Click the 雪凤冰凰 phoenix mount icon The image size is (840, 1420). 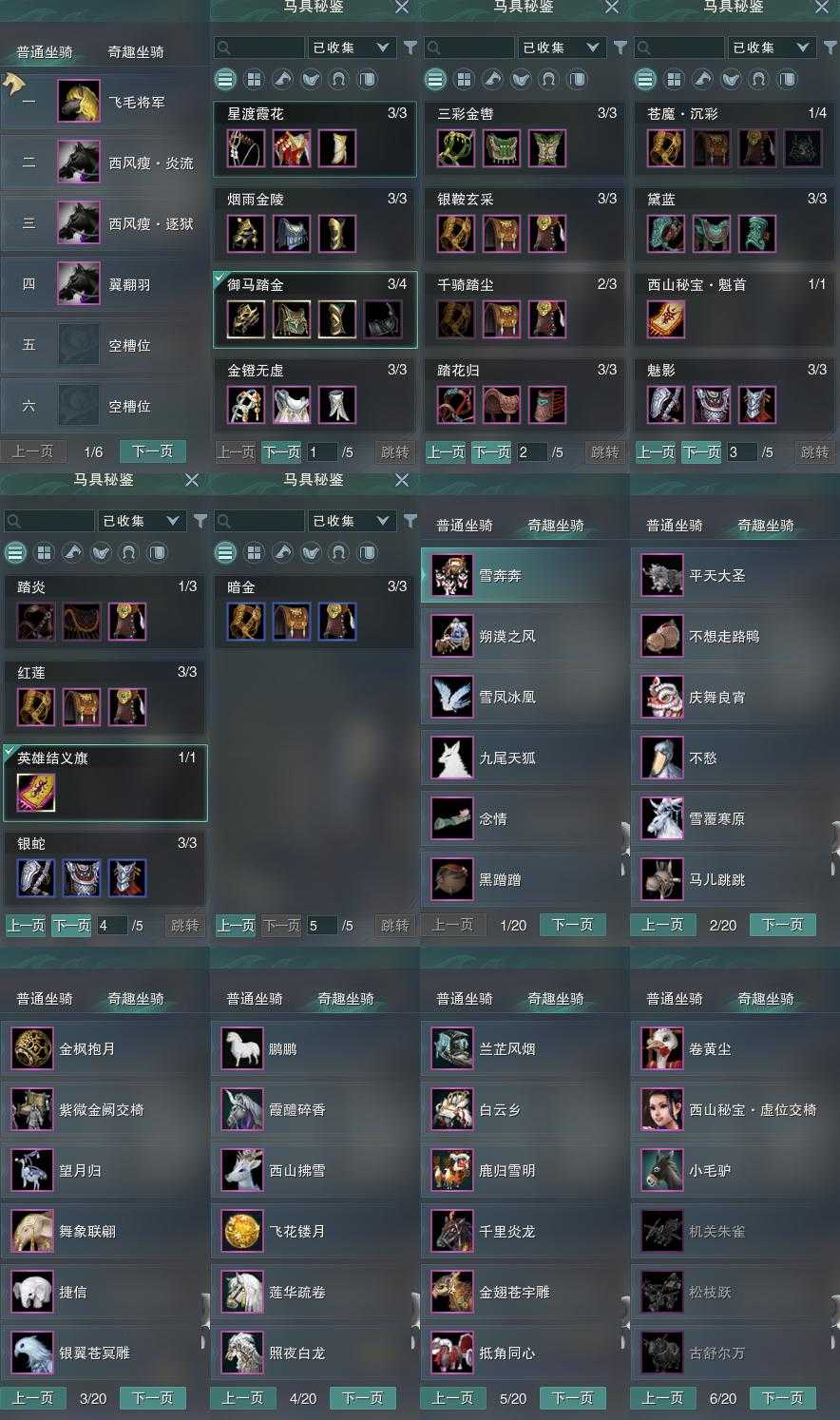click(451, 697)
